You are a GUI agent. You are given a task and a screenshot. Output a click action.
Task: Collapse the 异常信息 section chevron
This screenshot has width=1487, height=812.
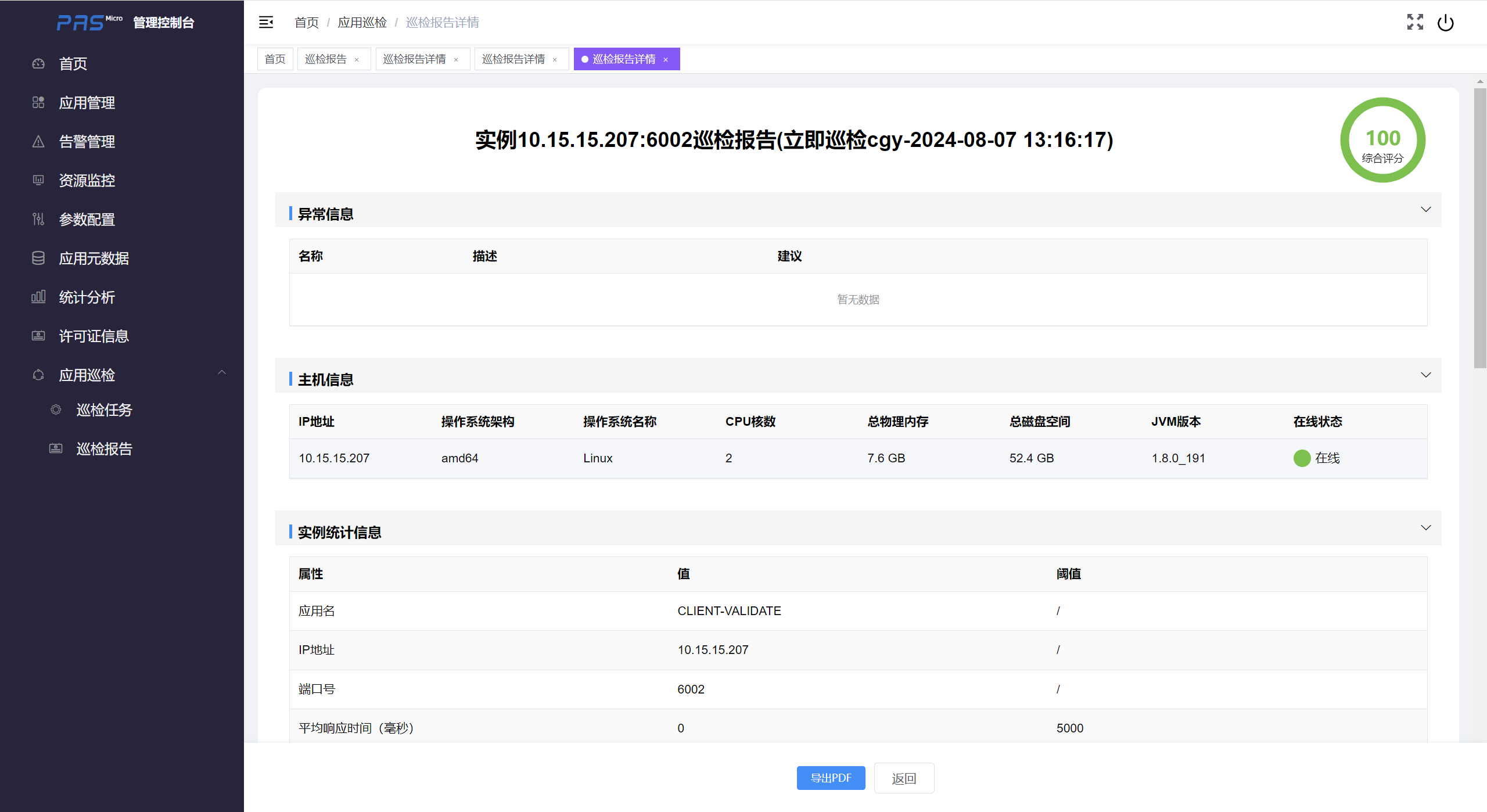coord(1425,209)
